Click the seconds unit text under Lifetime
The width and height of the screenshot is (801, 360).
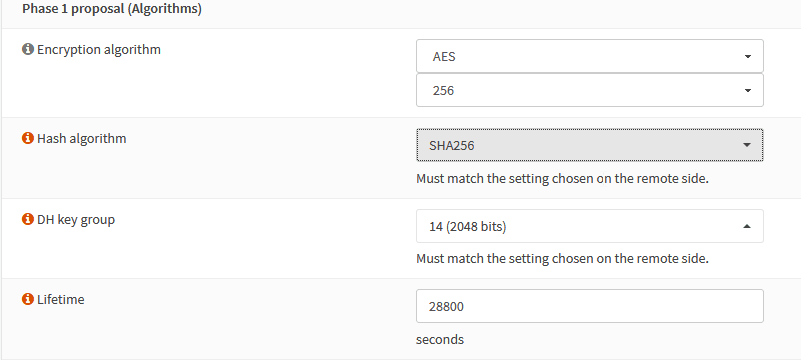440,340
